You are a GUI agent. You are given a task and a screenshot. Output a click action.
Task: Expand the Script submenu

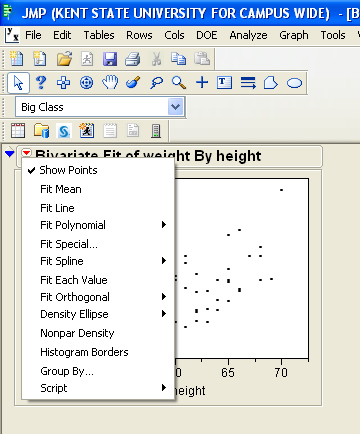(x=98, y=388)
